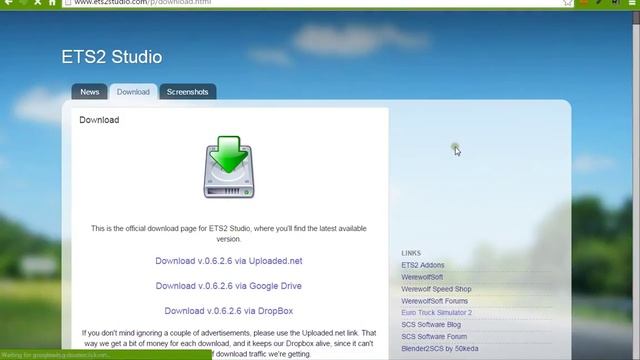Click the browser stop loading X icon
Viewport: 640px width, 360px height.
tap(38, 2)
